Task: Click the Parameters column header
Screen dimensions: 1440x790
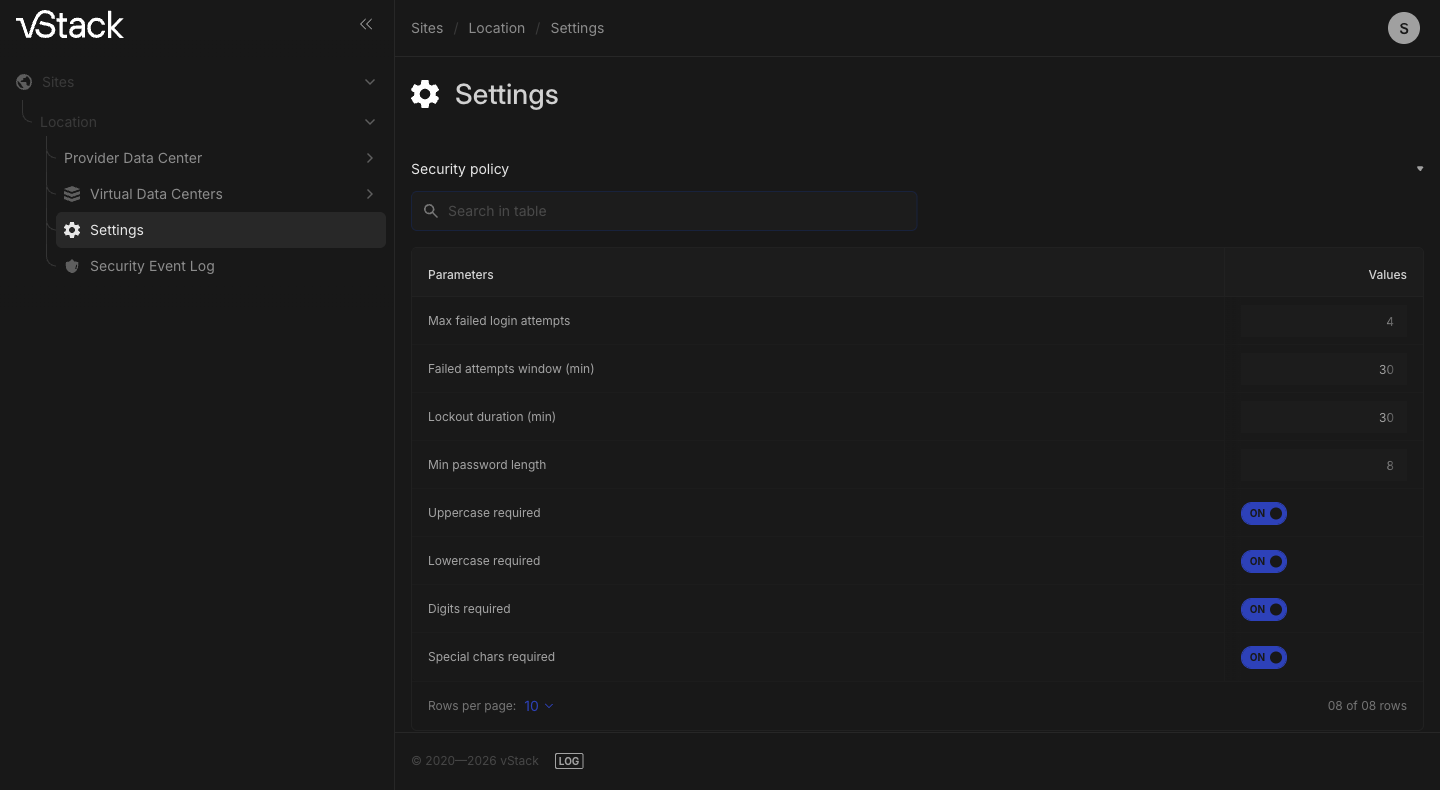Action: pyautogui.click(x=461, y=274)
